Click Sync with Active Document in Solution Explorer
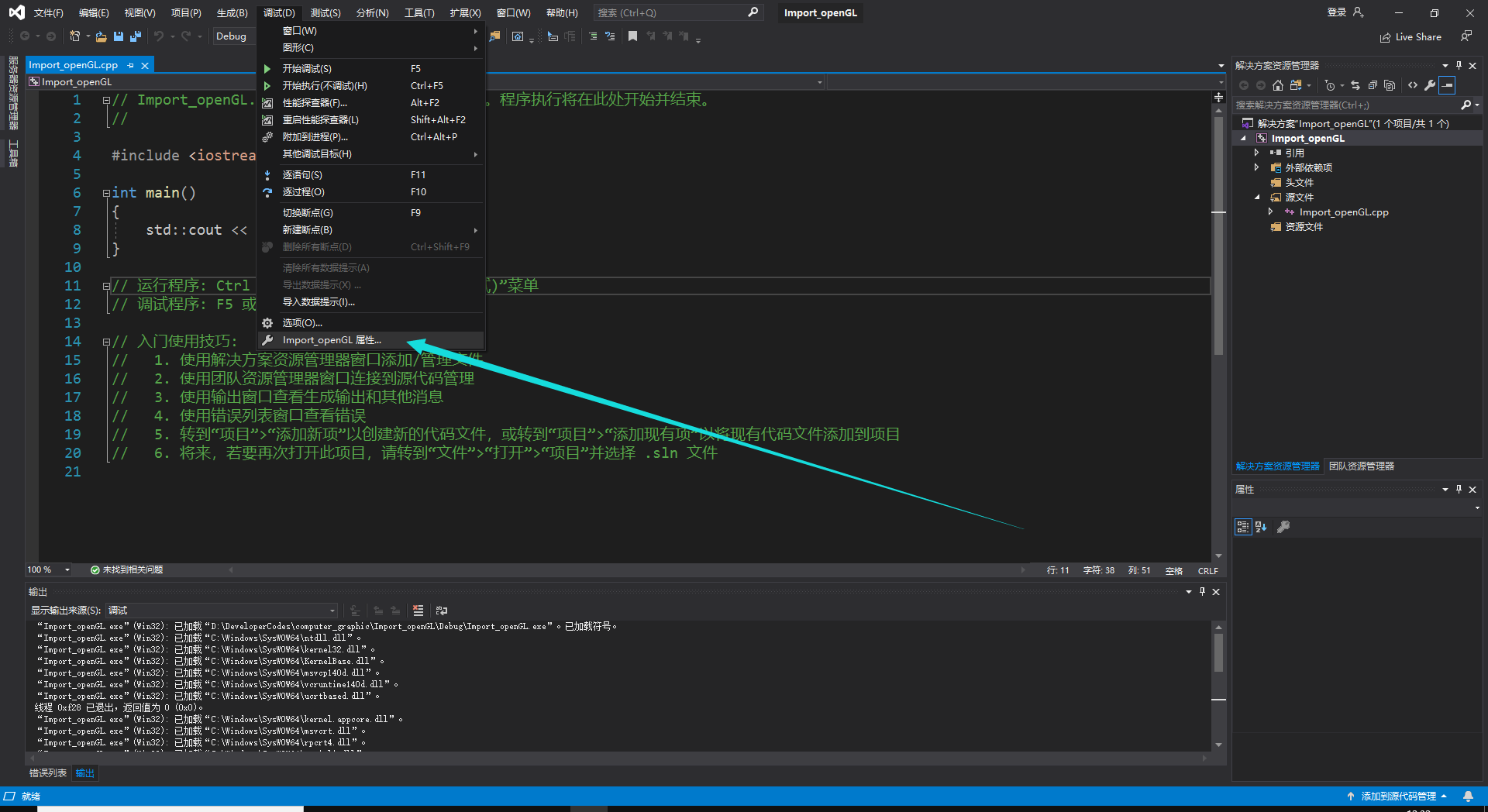Viewport: 1488px width, 812px height. [1356, 85]
